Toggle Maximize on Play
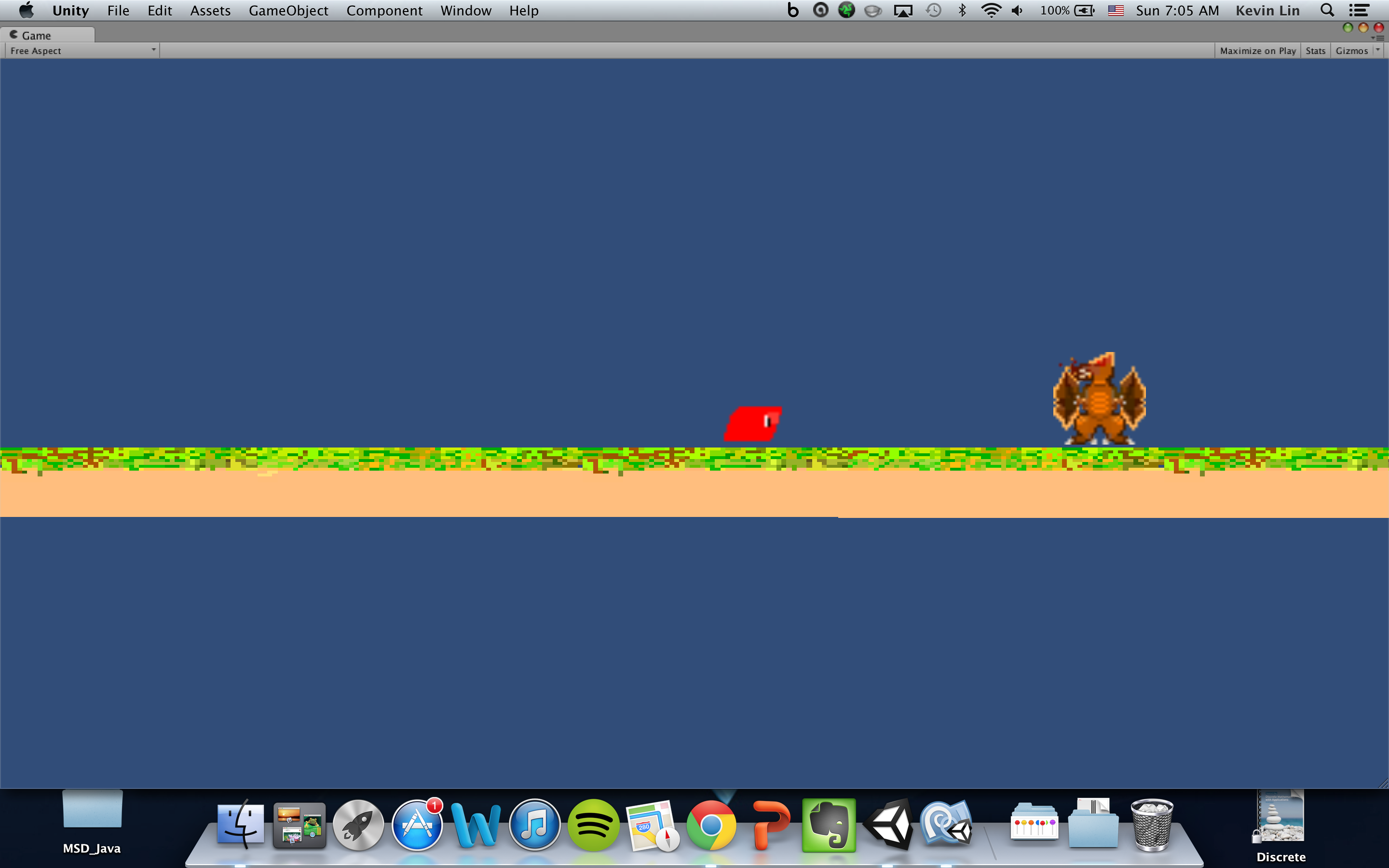This screenshot has height=868, width=1389. (1257, 51)
